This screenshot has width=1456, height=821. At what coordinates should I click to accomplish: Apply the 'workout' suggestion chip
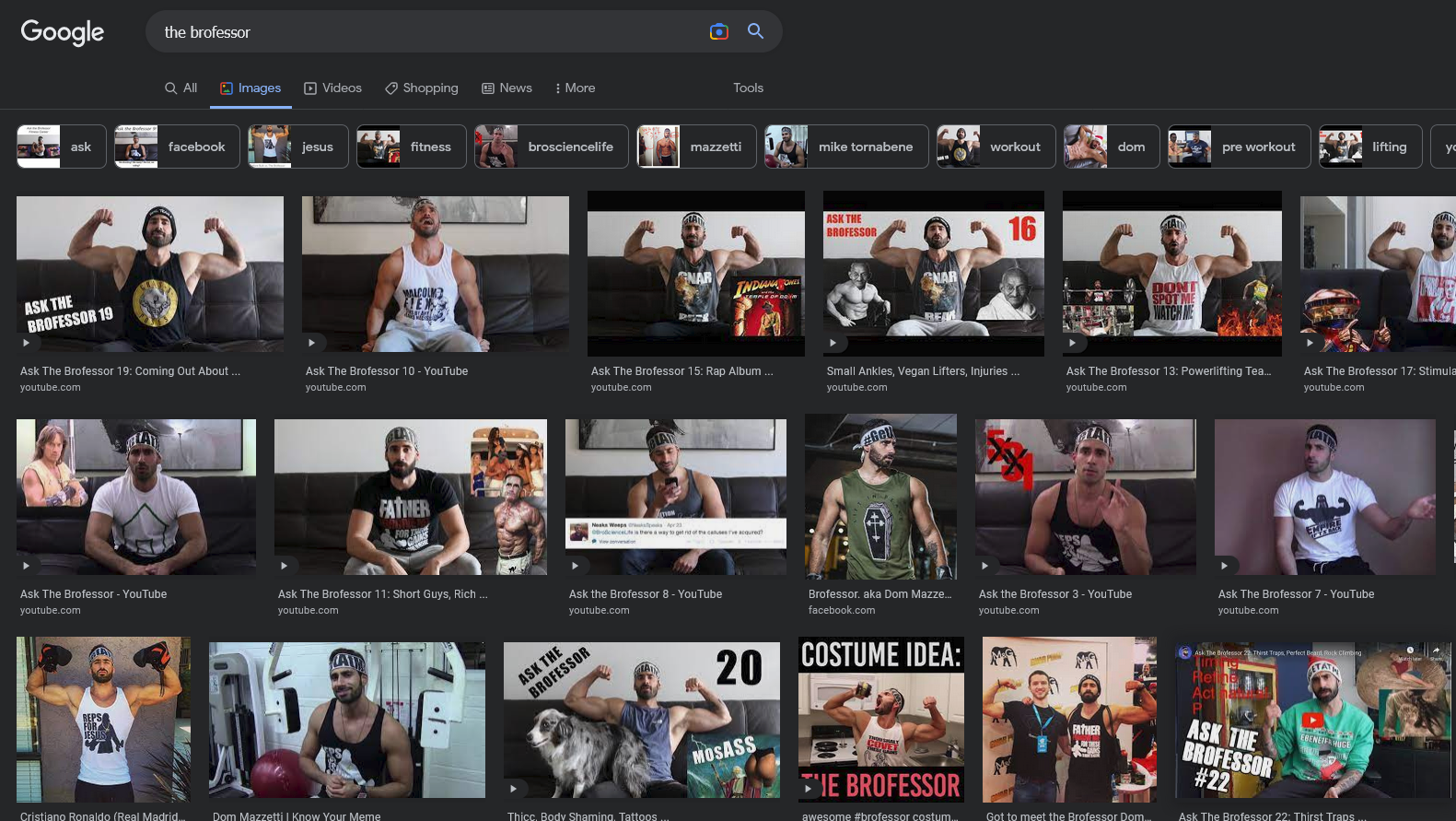pyautogui.click(x=996, y=147)
